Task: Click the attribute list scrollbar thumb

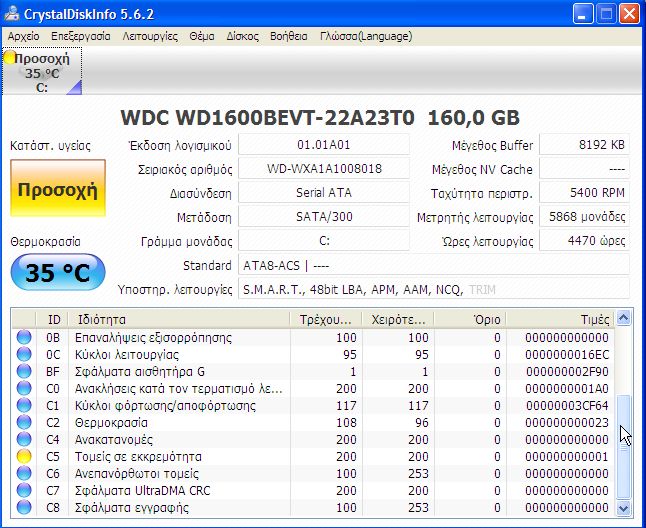Action: (624, 447)
